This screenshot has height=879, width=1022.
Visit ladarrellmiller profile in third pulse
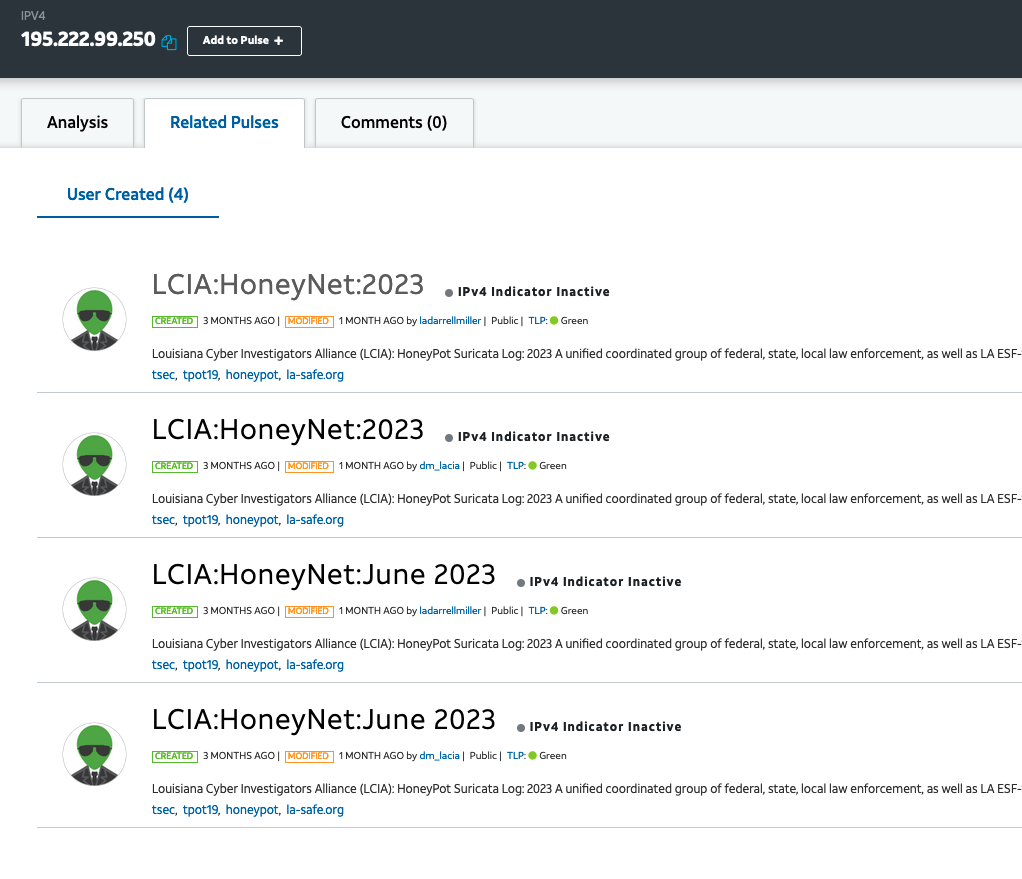(450, 611)
